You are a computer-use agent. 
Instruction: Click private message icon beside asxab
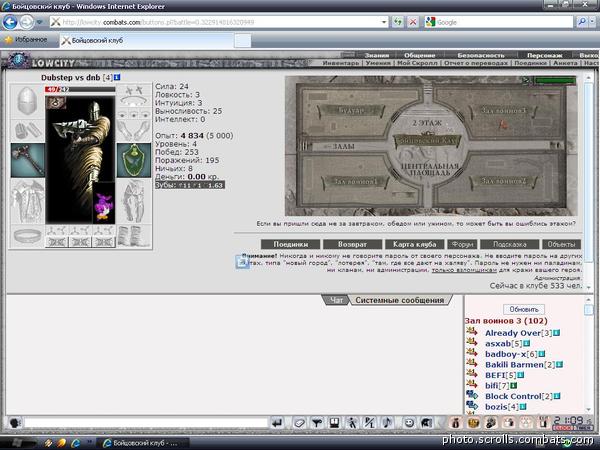(472, 342)
